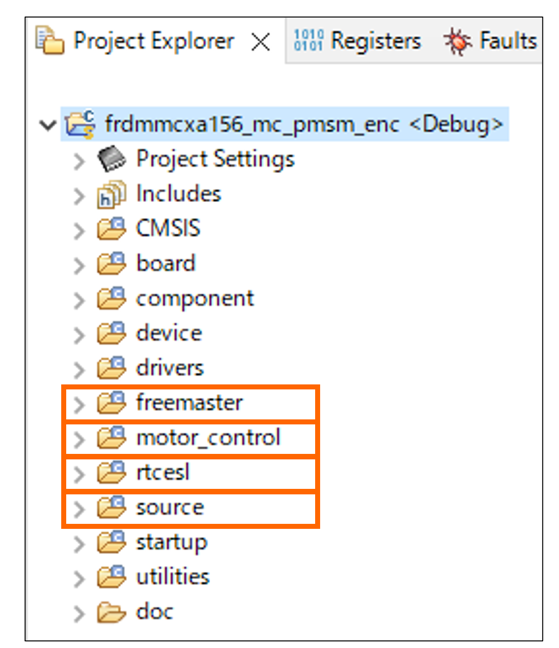This screenshot has height=648, width=559.
Task: Click the Project Explorer tab icon
Action: click(50, 40)
